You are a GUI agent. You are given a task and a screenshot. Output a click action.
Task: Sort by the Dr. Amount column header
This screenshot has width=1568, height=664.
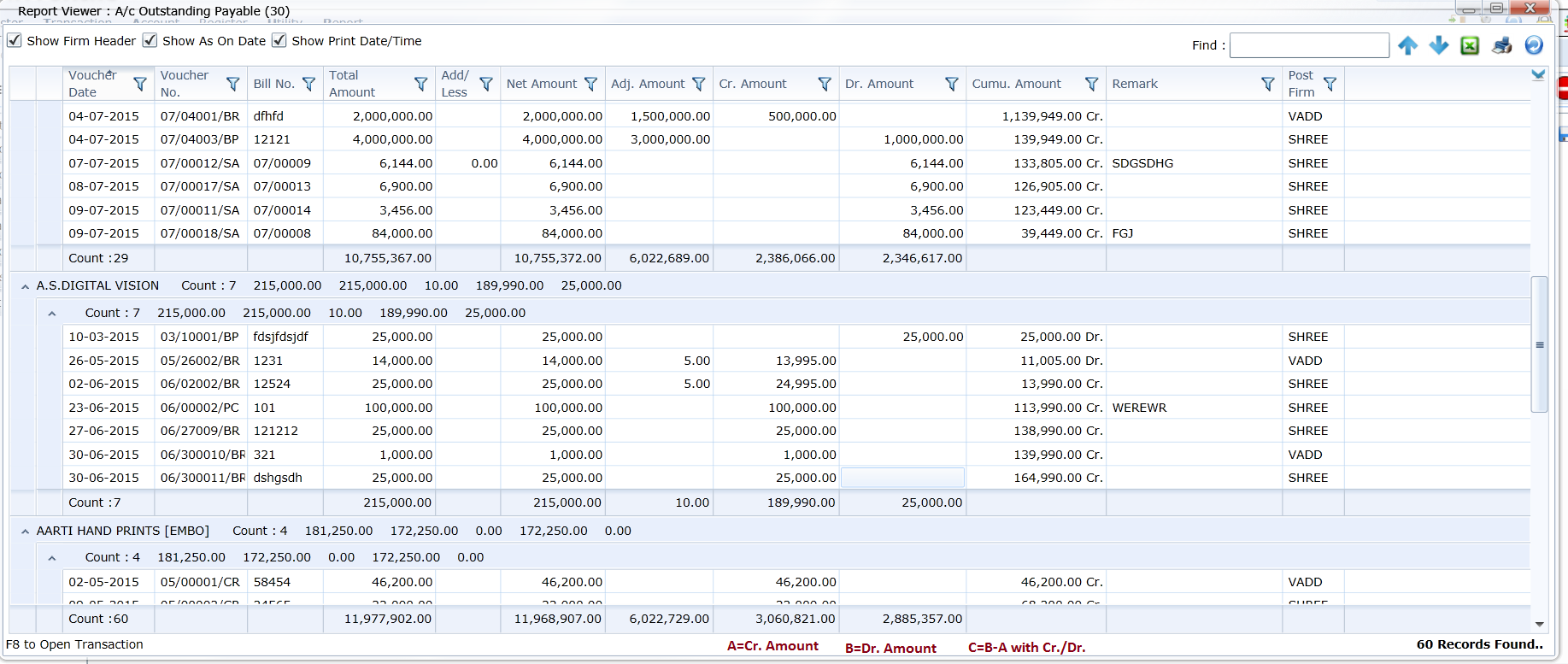[x=879, y=84]
